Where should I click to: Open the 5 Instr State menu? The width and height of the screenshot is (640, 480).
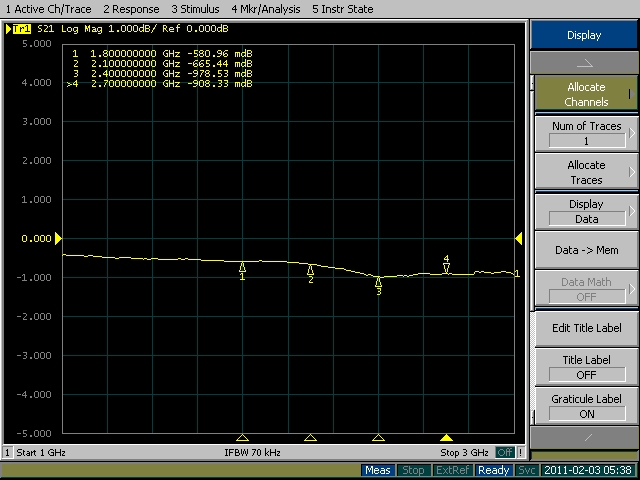coord(342,9)
